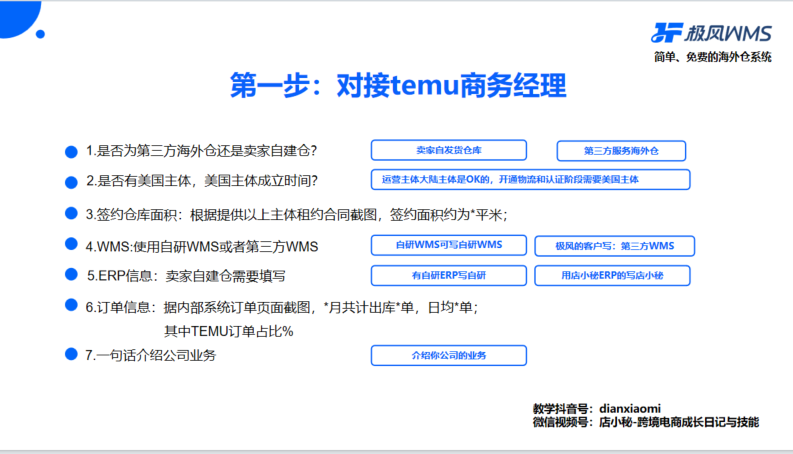
Task: Select line 4.WMS:使用自研WMS或者第三方WMS
Action: (x=202, y=246)
